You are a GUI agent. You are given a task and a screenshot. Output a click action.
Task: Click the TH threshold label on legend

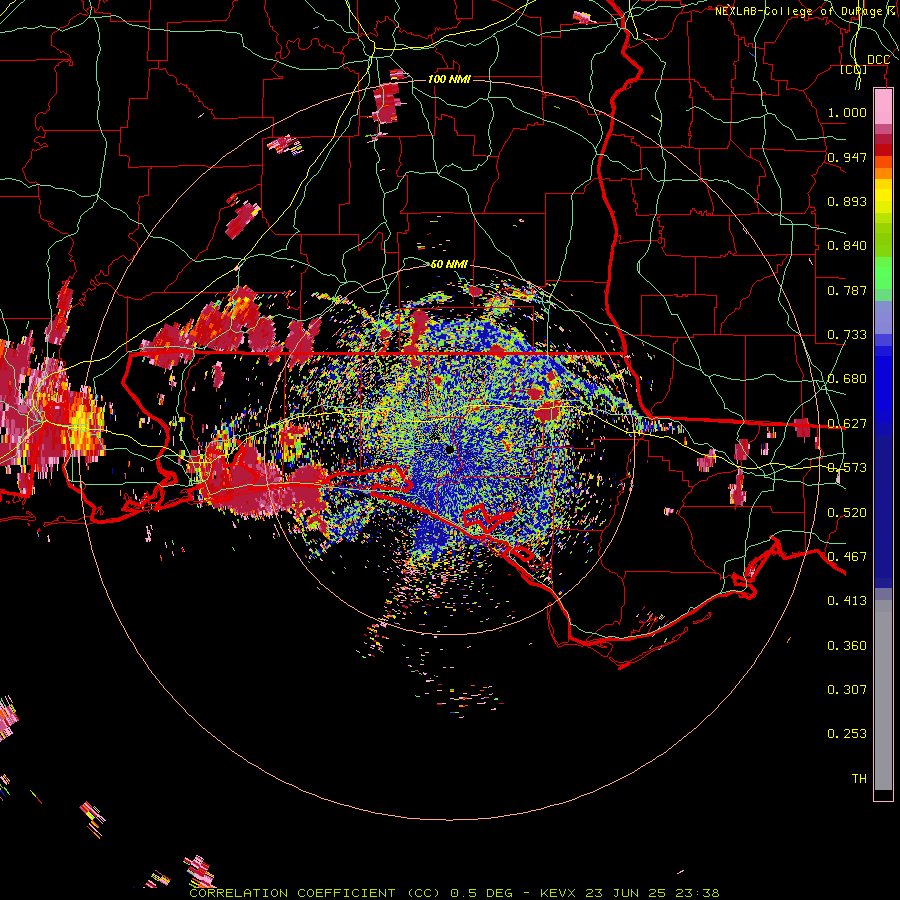point(859,778)
